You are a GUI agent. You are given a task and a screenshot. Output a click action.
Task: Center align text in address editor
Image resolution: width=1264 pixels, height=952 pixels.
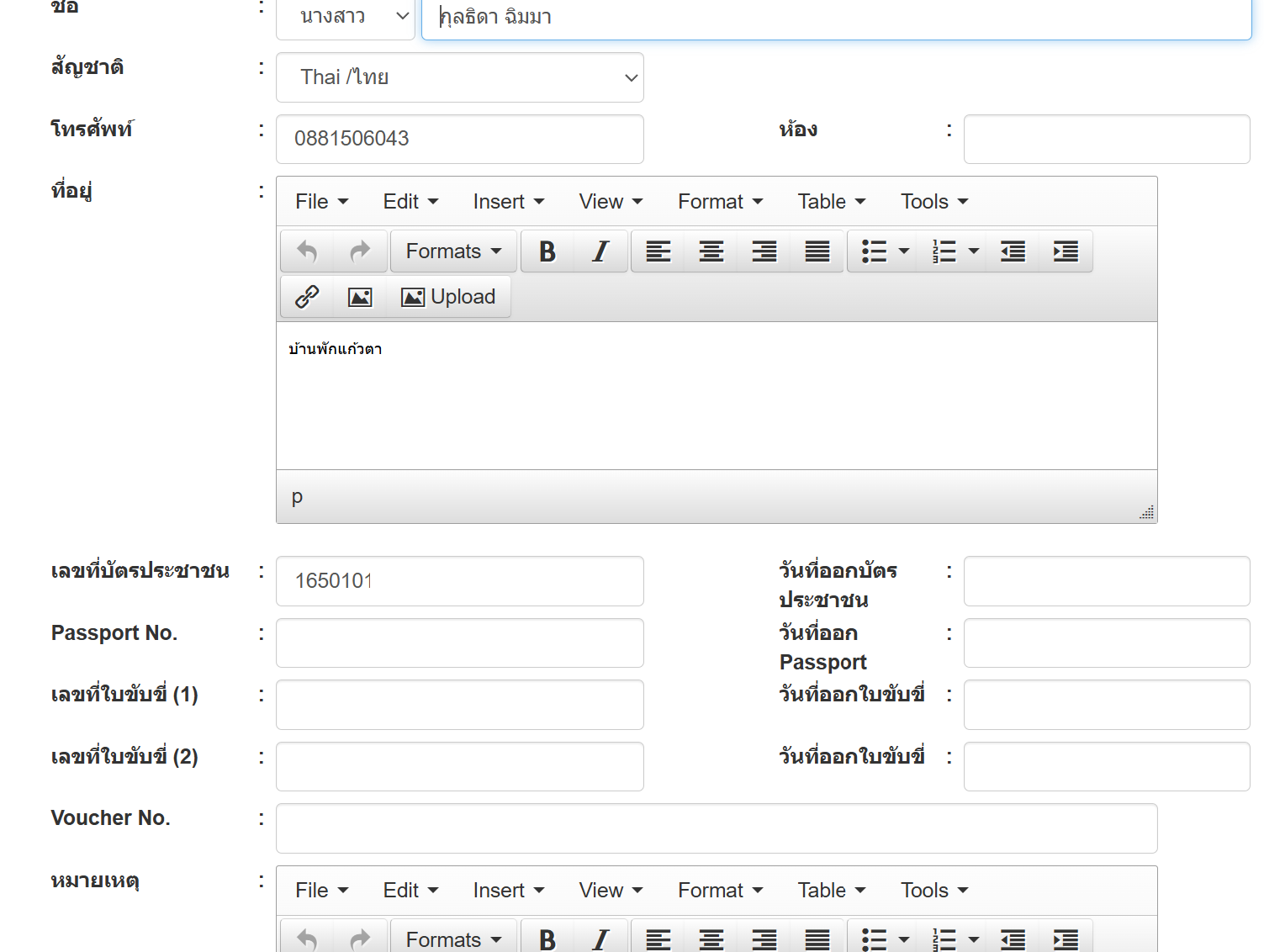coord(711,251)
